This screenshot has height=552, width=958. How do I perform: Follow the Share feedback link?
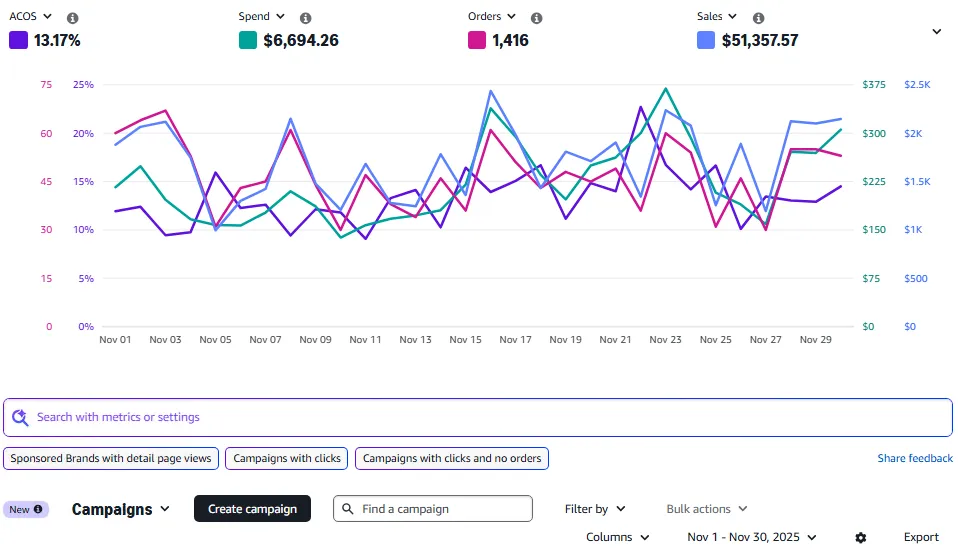pyautogui.click(x=914, y=458)
